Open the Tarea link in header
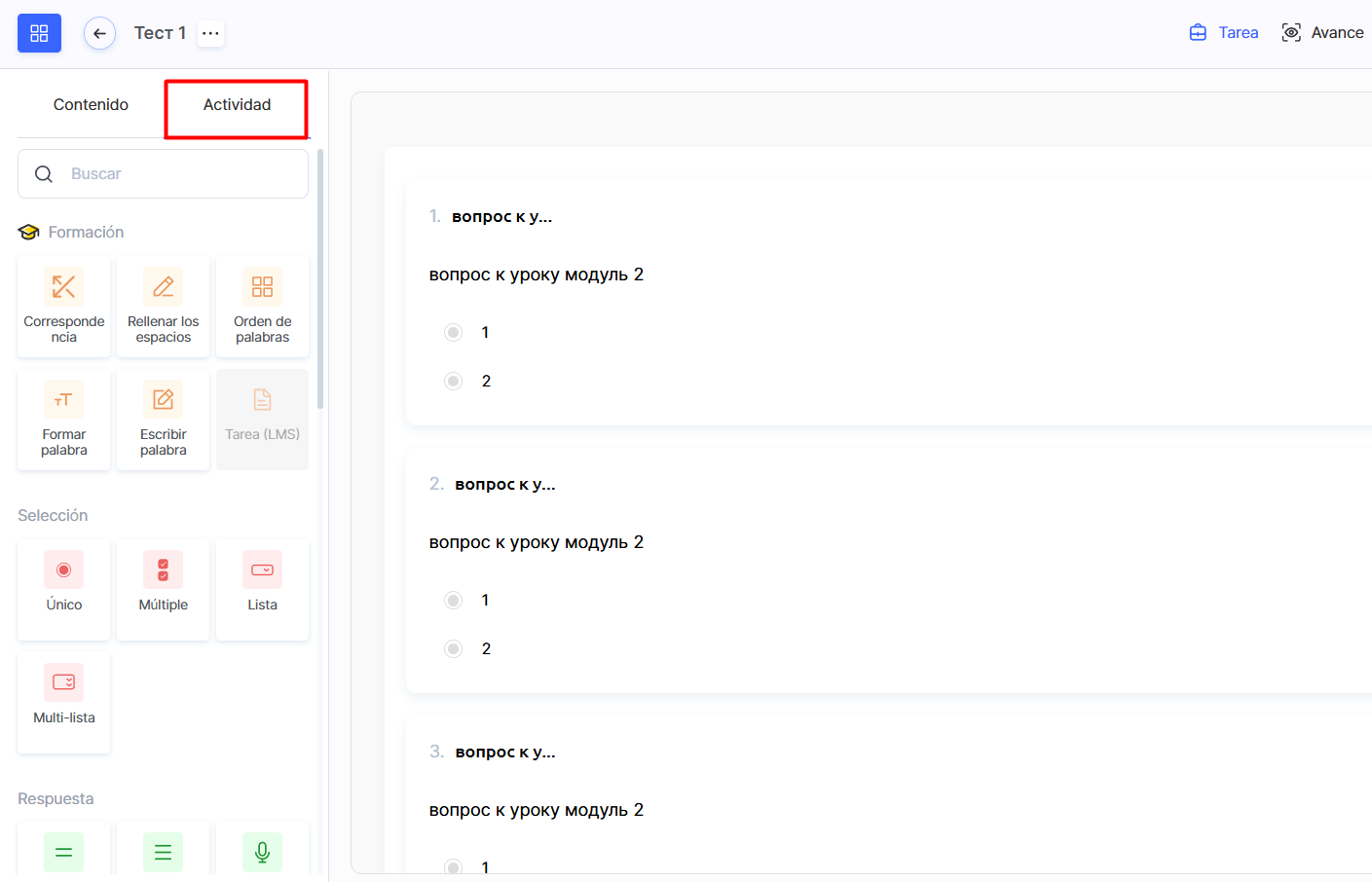 [x=1224, y=33]
